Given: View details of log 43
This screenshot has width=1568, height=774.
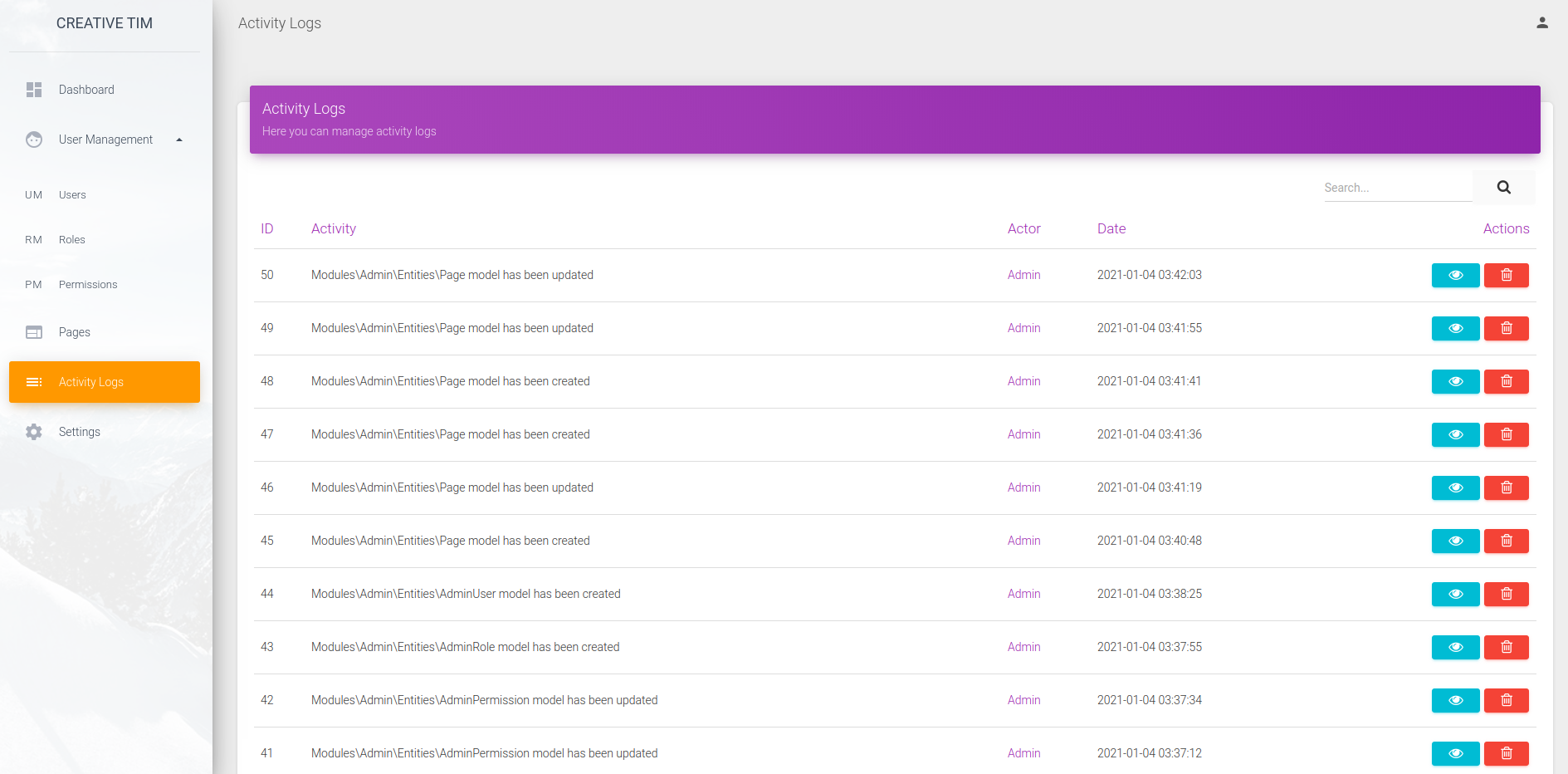Looking at the screenshot, I should (x=1455, y=647).
